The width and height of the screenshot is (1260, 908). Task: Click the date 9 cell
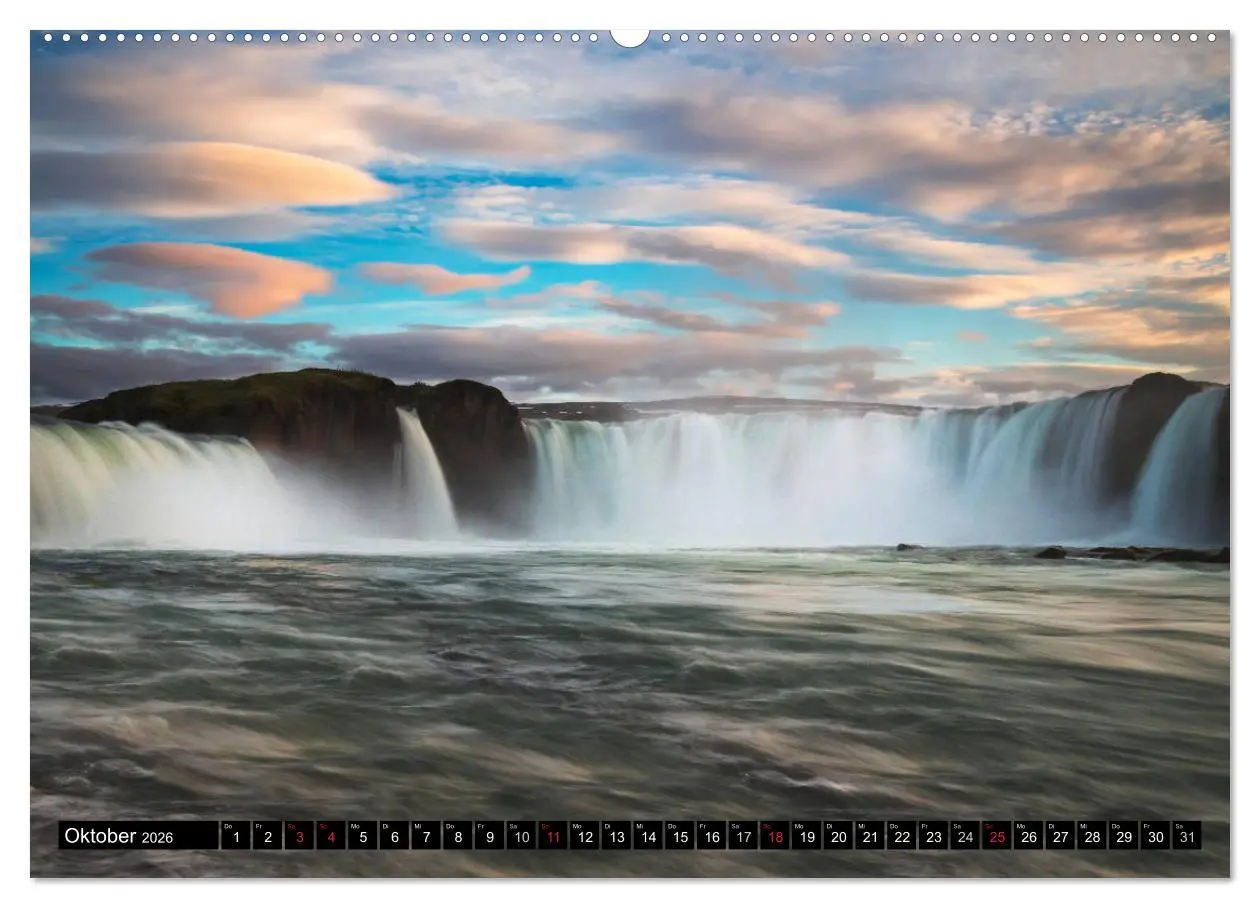pyautogui.click(x=489, y=836)
